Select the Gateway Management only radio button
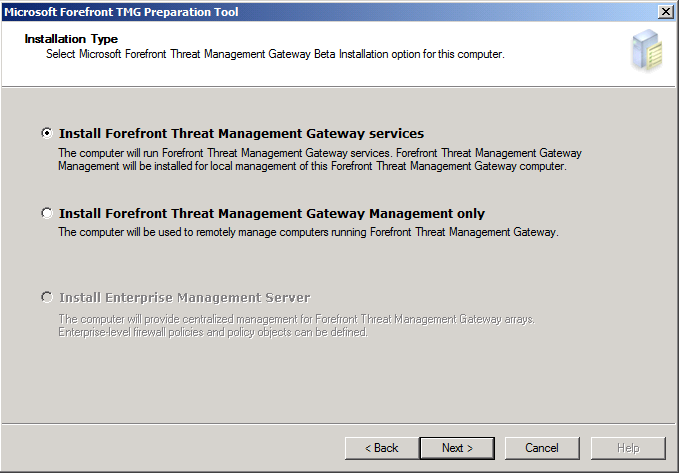Viewport: 679px width, 473px height. 46,213
